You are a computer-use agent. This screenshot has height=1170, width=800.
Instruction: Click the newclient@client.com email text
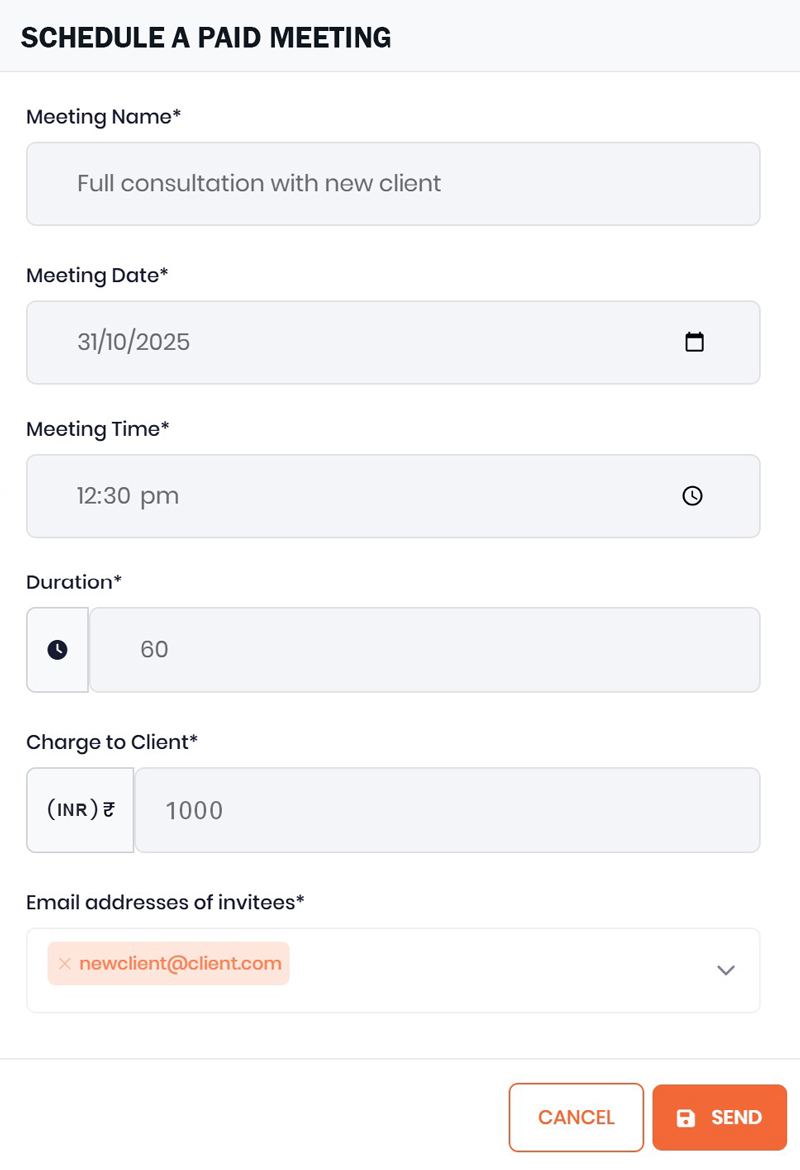tap(180, 964)
